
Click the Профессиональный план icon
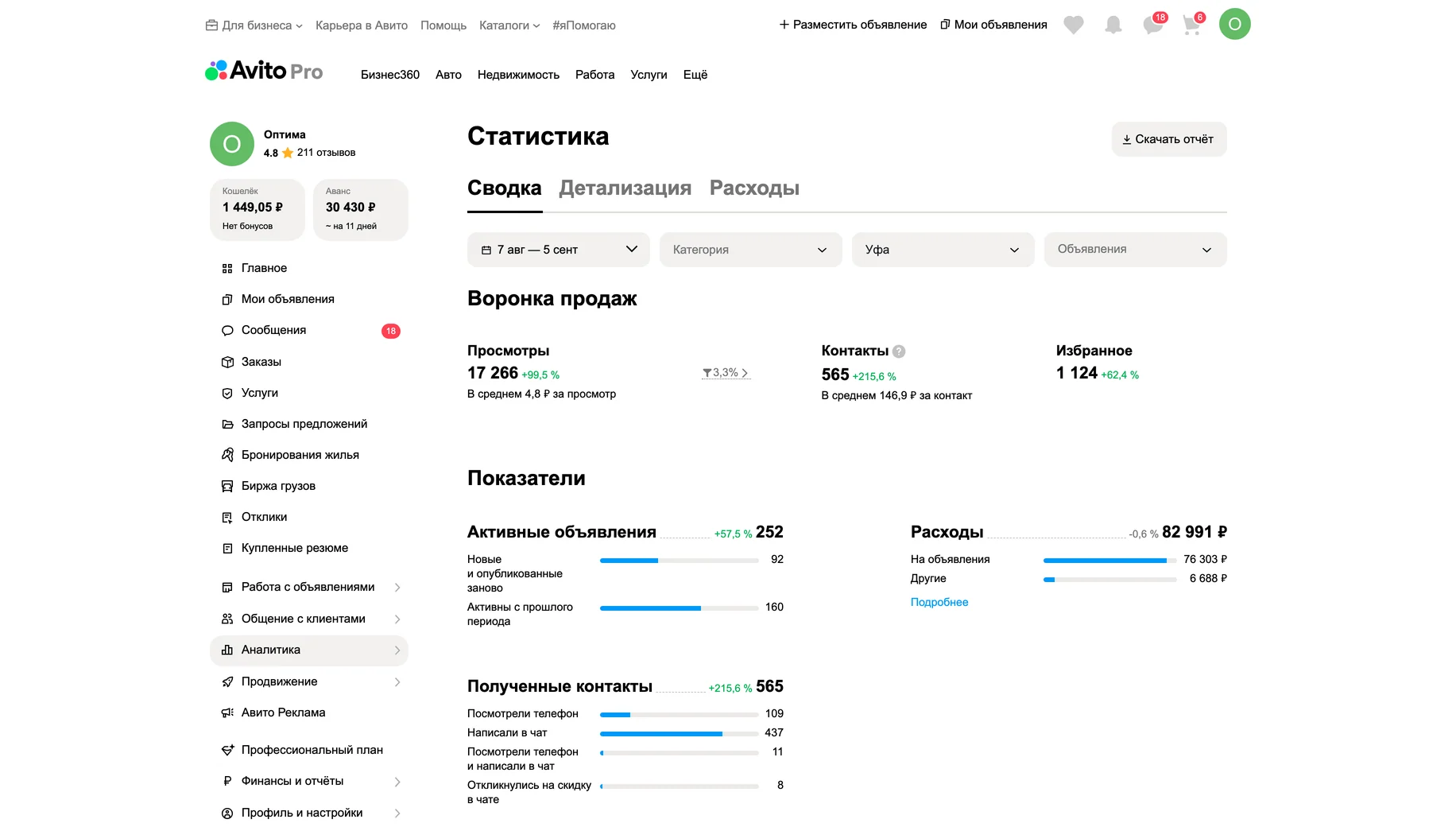click(x=227, y=750)
